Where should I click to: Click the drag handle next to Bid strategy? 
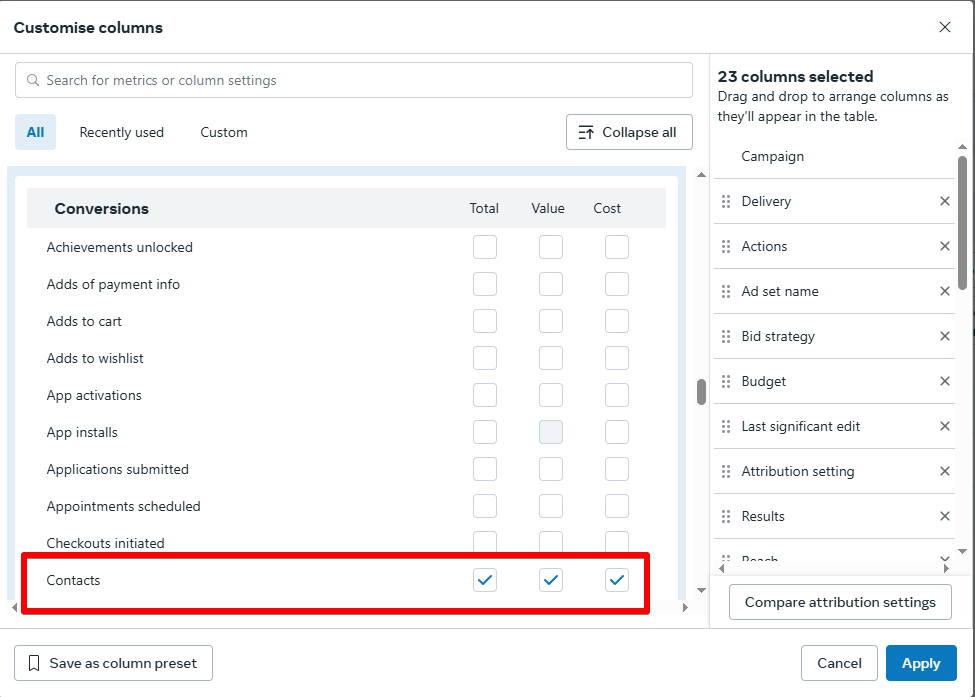click(726, 336)
